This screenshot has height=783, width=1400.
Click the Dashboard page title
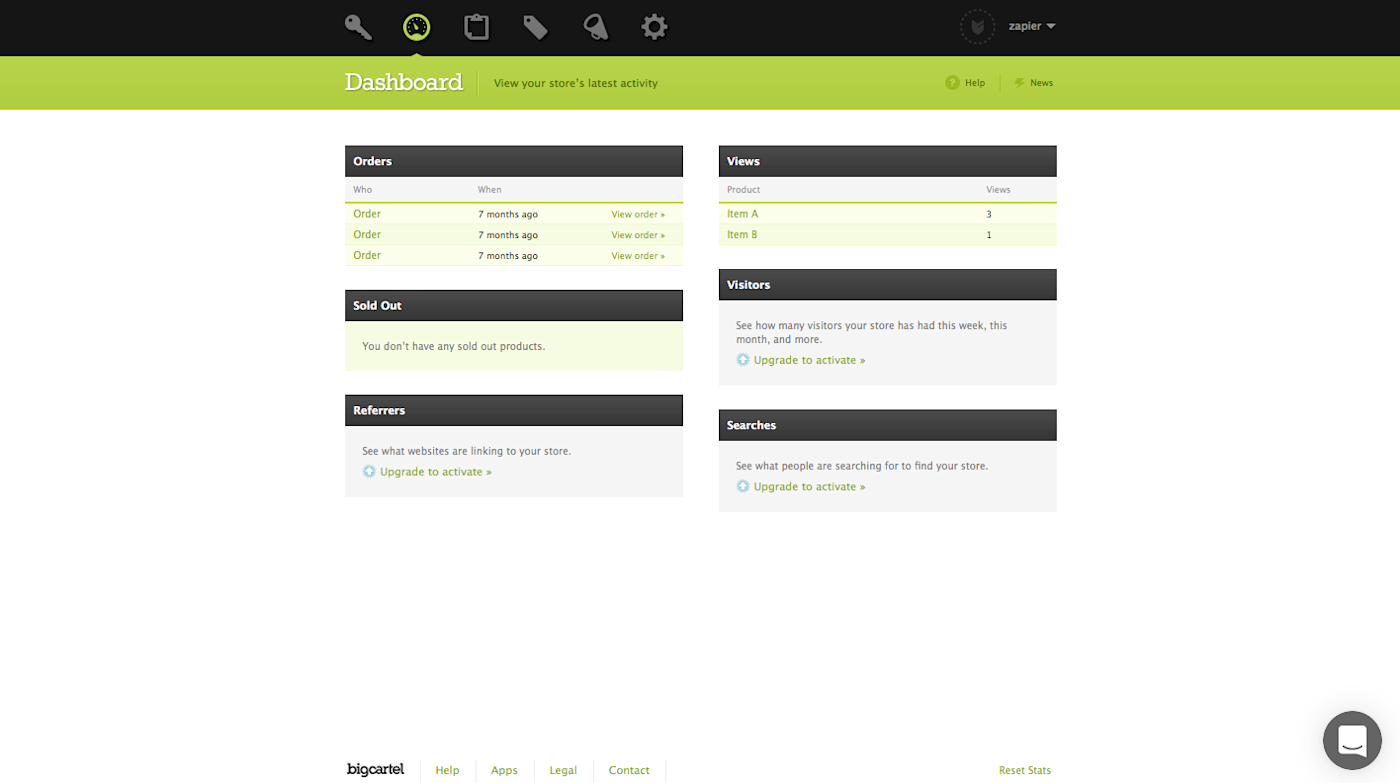tap(404, 82)
